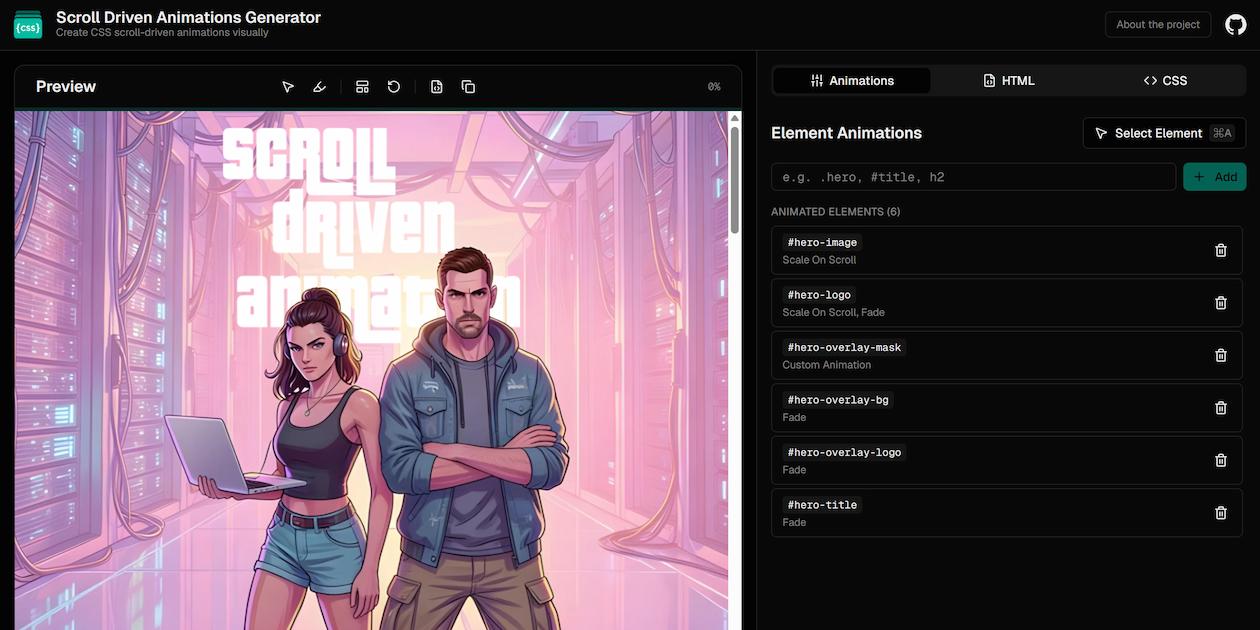Select the #hero-overlay-bg Fade row
This screenshot has height=630, width=1260.
(x=1006, y=408)
